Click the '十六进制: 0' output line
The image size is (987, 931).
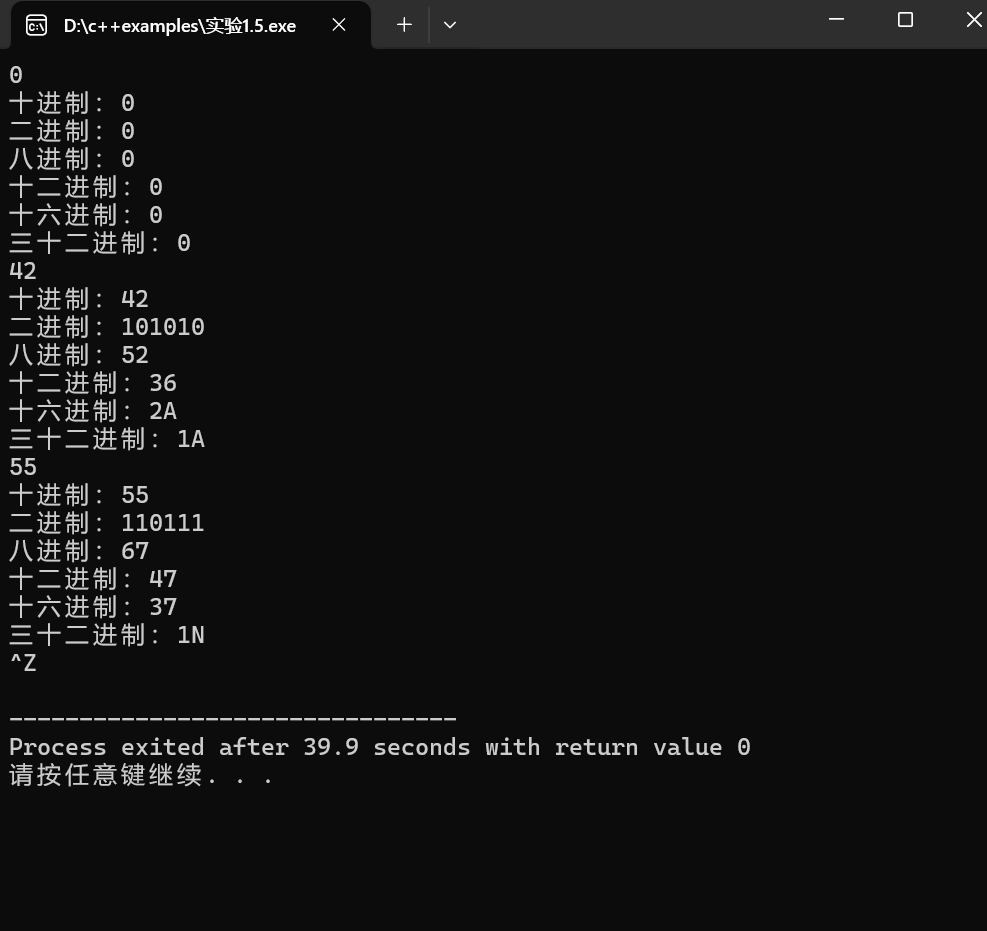[86, 215]
